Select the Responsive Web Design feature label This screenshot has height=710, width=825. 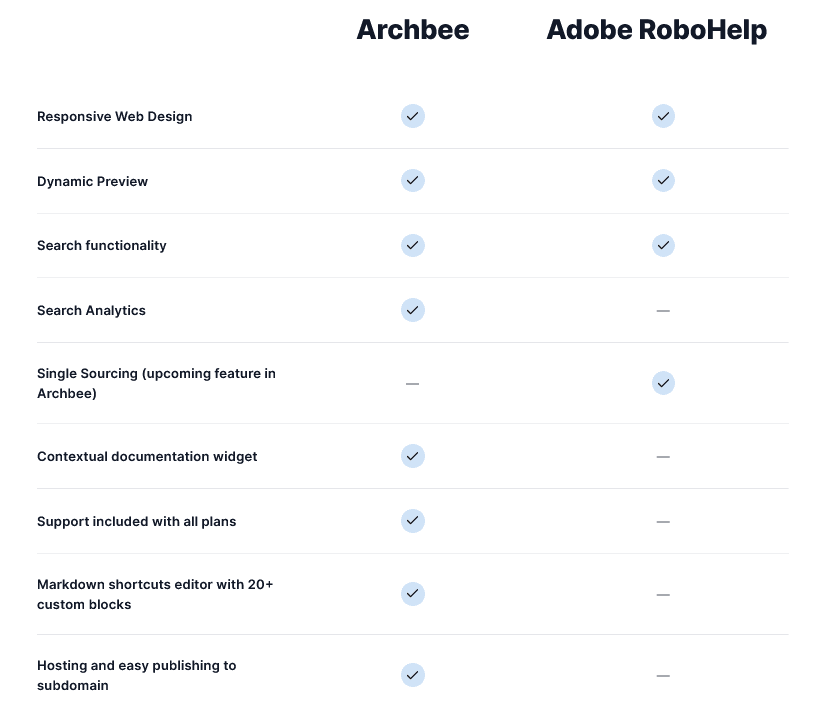(x=114, y=117)
